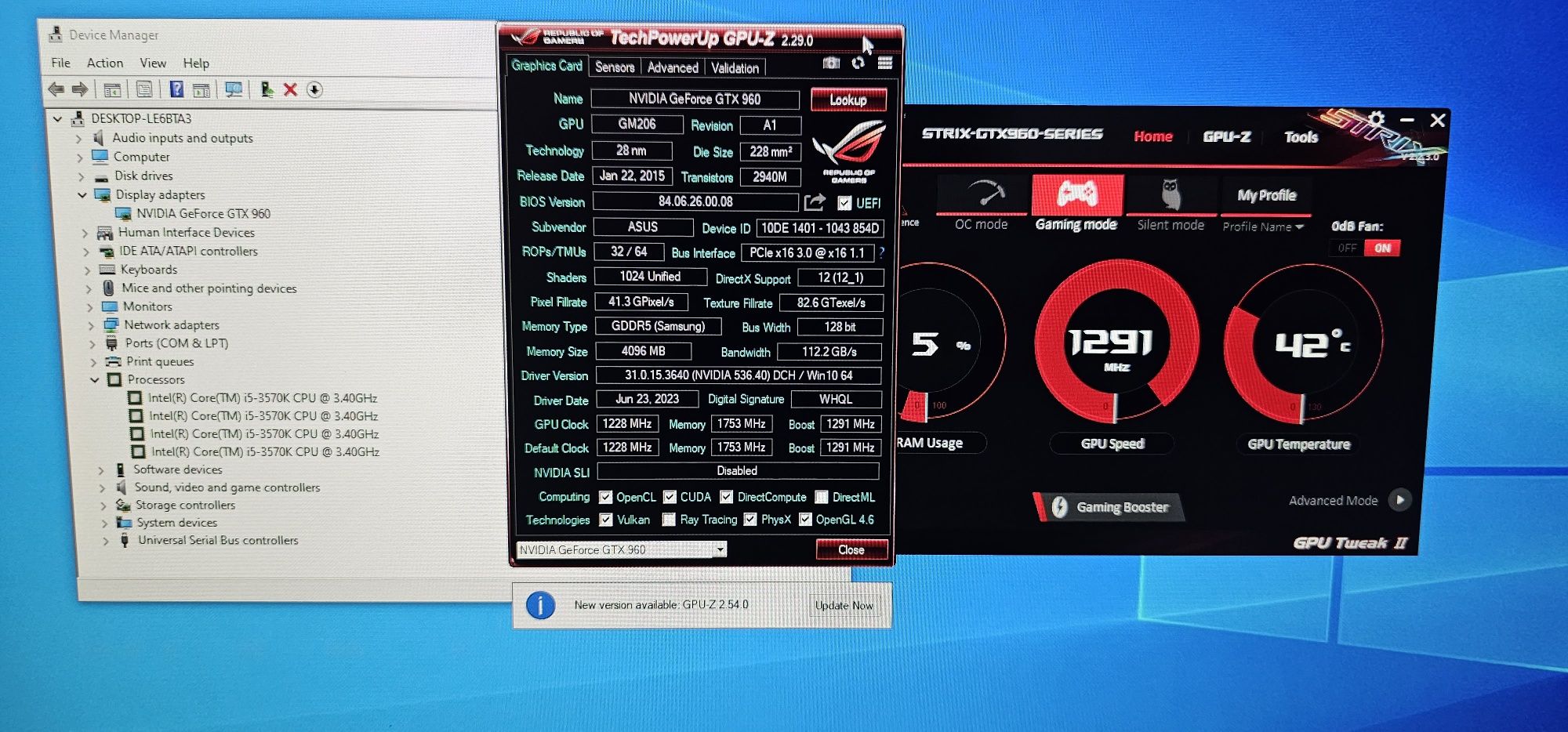Toggle the DirectCompute checkbox
Screen dimensions: 1568x732
pyautogui.click(x=727, y=497)
